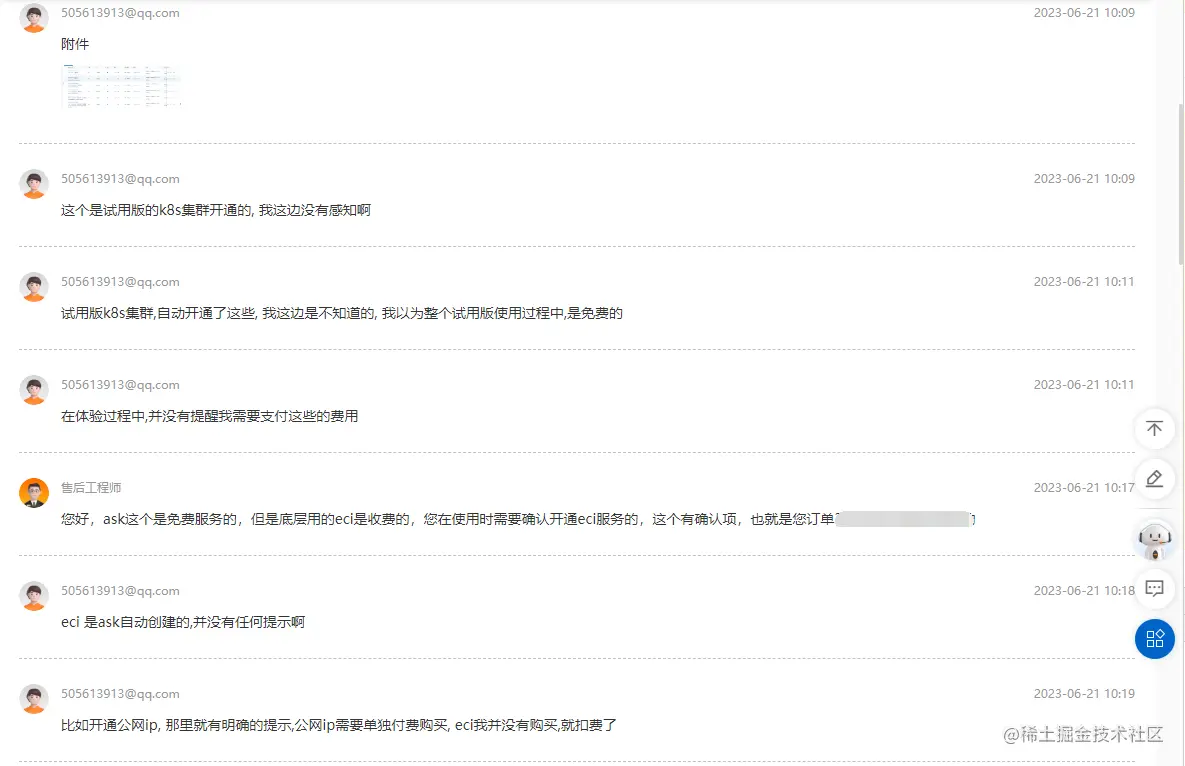
Task: Click the page vertical scrollbar
Action: [x=1180, y=185]
